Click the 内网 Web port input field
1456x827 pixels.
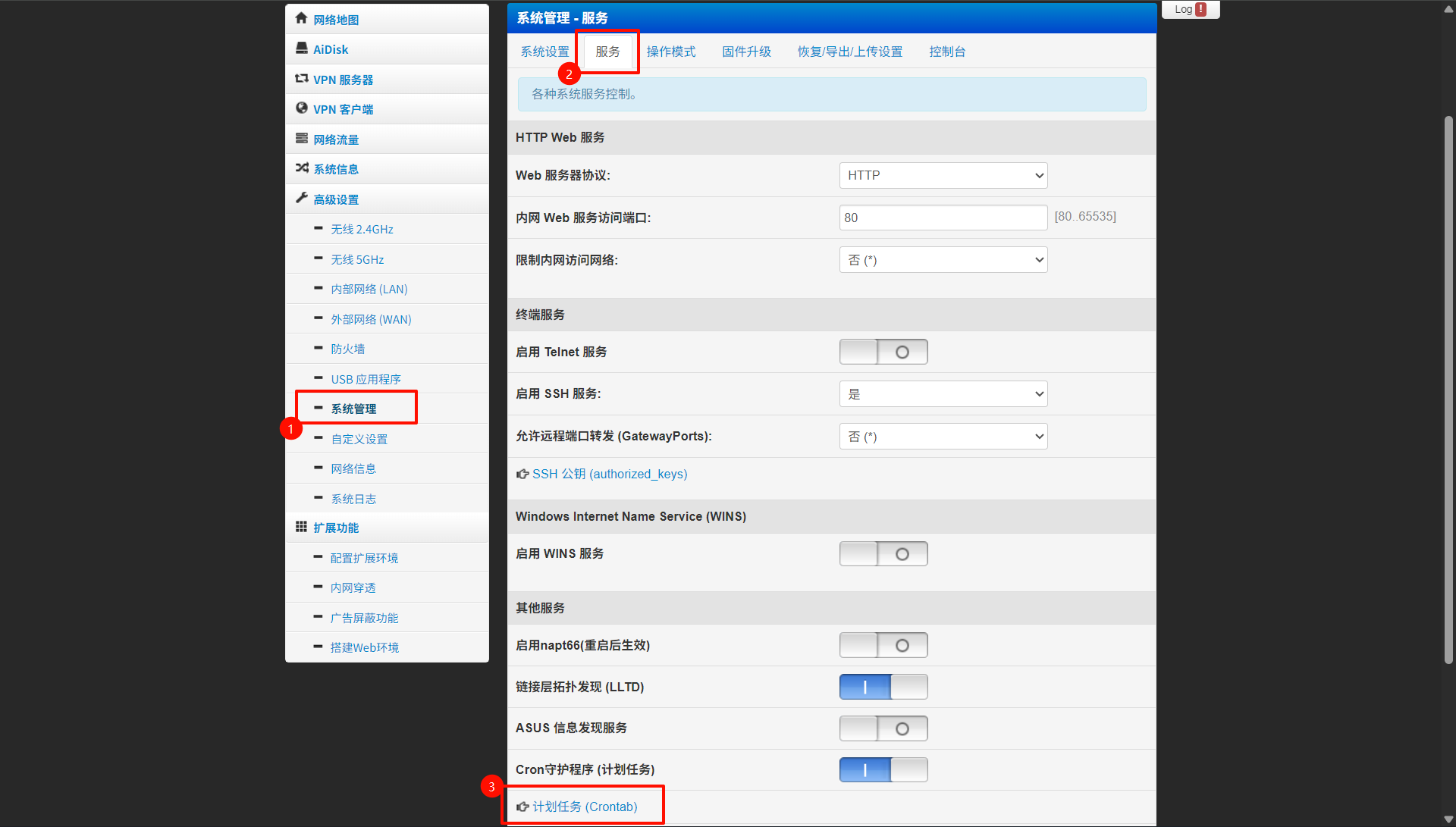pos(943,218)
